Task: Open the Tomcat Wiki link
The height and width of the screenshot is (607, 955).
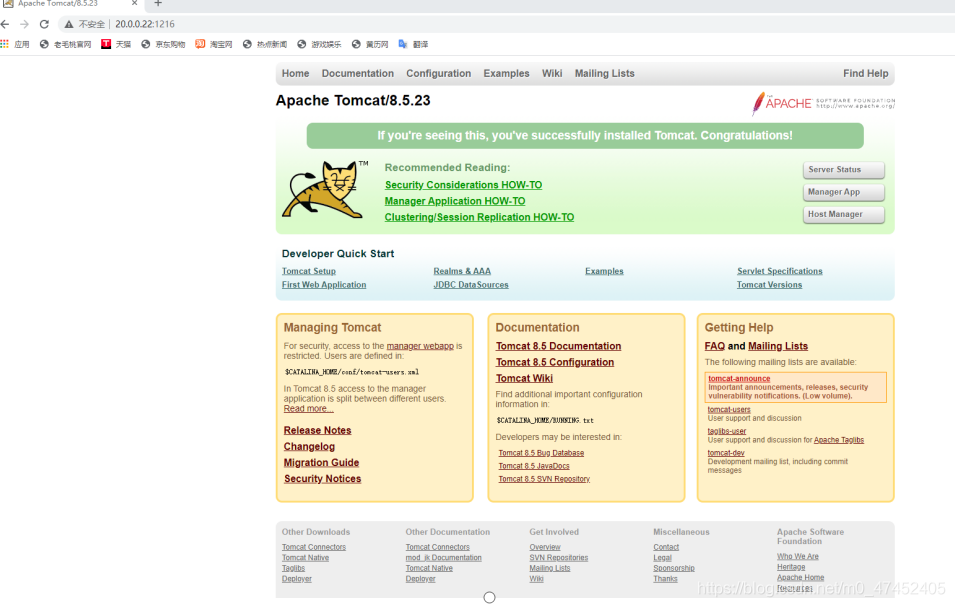Action: 524,378
